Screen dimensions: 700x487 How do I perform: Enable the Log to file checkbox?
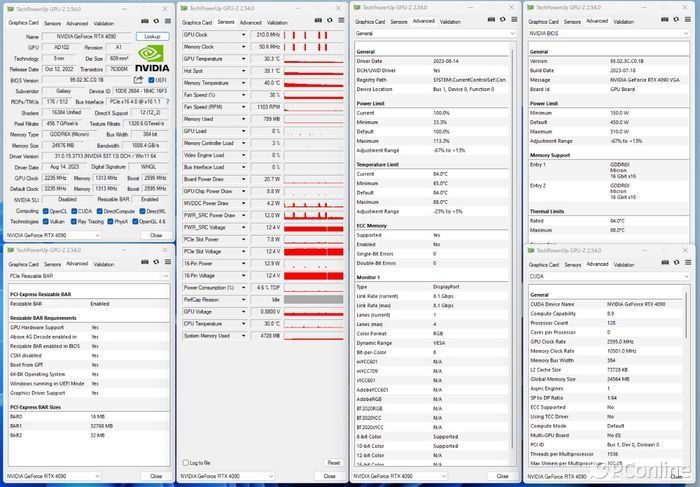186,463
